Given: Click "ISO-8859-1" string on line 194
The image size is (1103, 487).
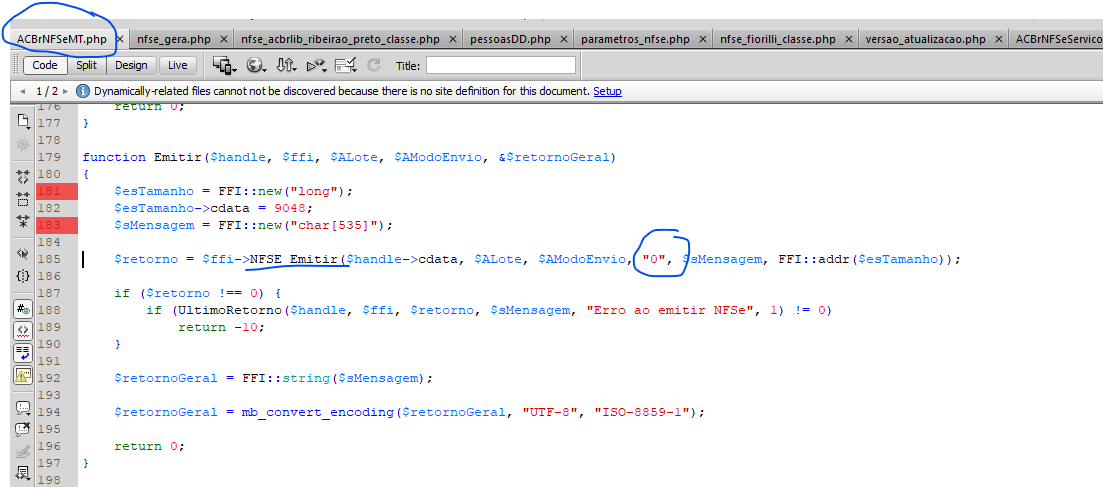Looking at the screenshot, I should point(643,412).
